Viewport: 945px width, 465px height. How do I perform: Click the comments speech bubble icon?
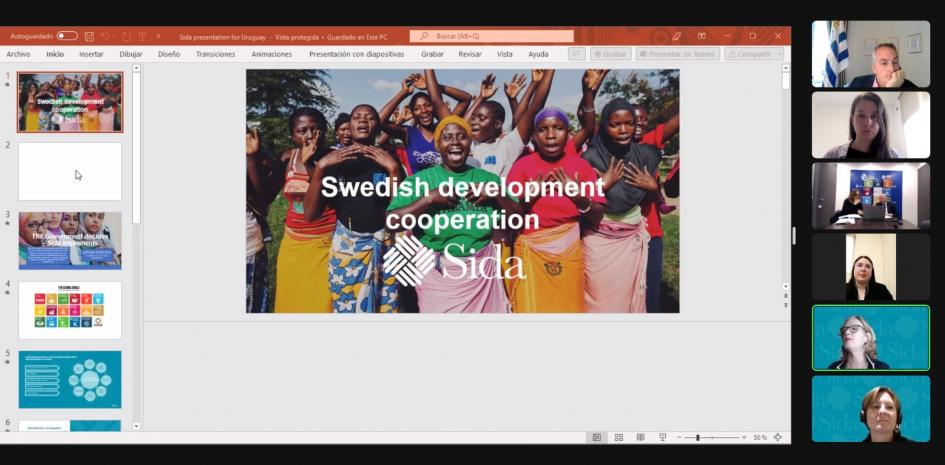(x=577, y=54)
